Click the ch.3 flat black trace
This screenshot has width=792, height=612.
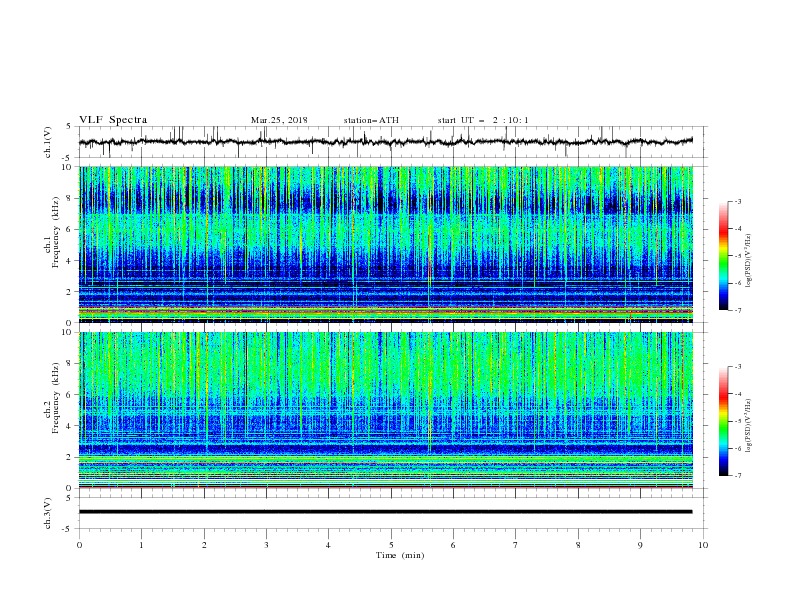[x=386, y=512]
